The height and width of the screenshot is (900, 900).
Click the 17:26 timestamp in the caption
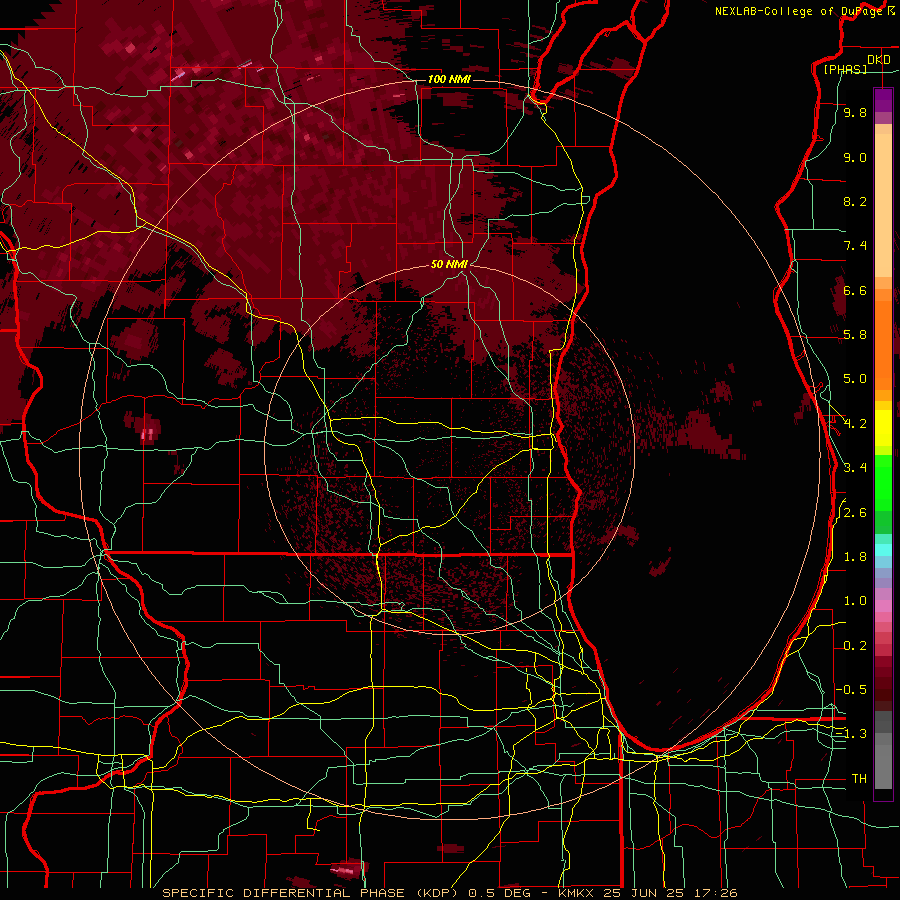point(717,893)
